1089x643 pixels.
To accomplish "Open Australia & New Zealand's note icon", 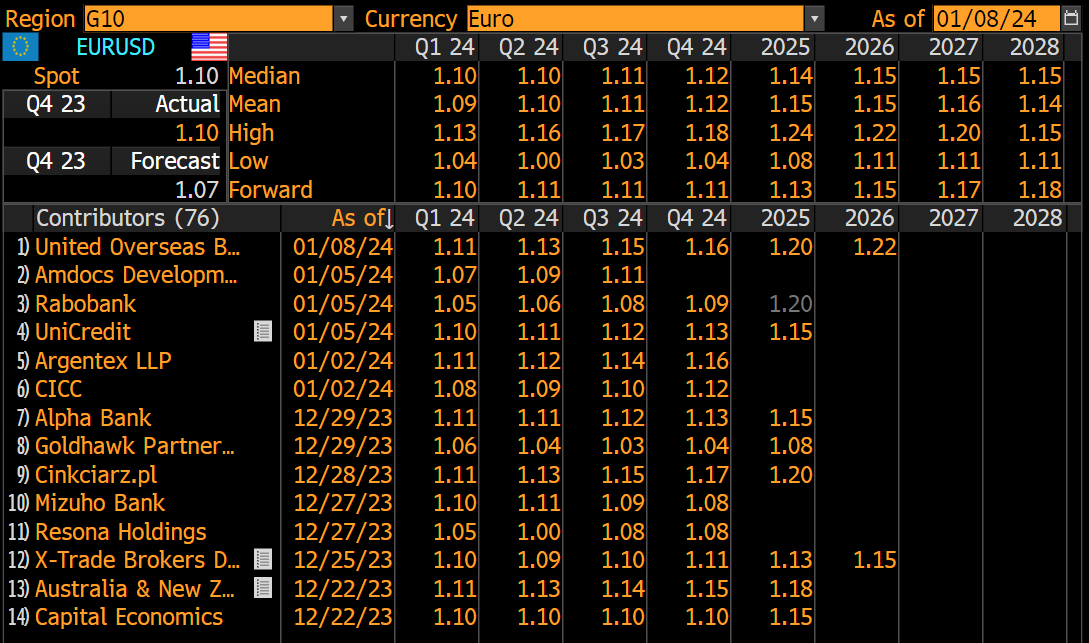I will pos(263,588).
